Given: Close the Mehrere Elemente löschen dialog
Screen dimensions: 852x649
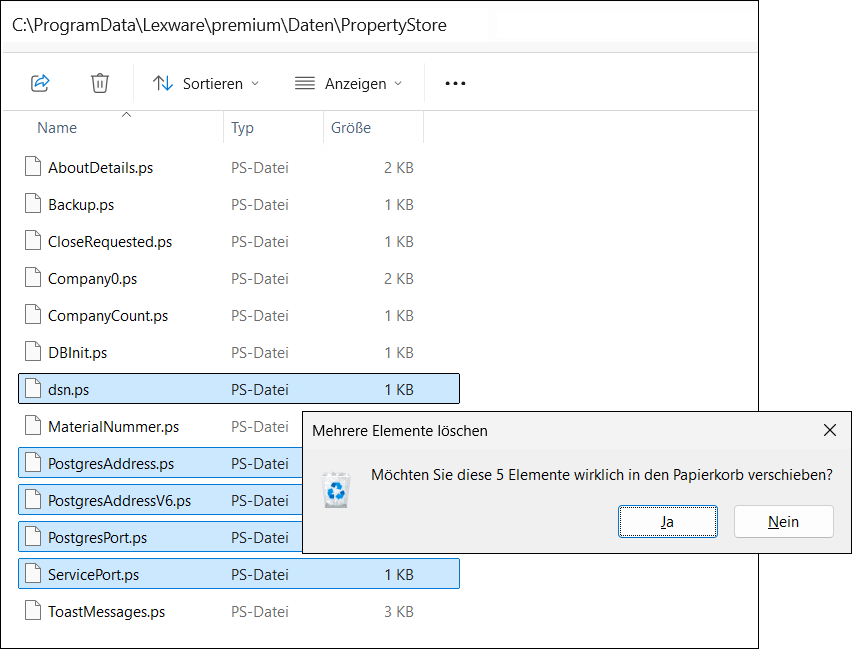Looking at the screenshot, I should tap(829, 430).
